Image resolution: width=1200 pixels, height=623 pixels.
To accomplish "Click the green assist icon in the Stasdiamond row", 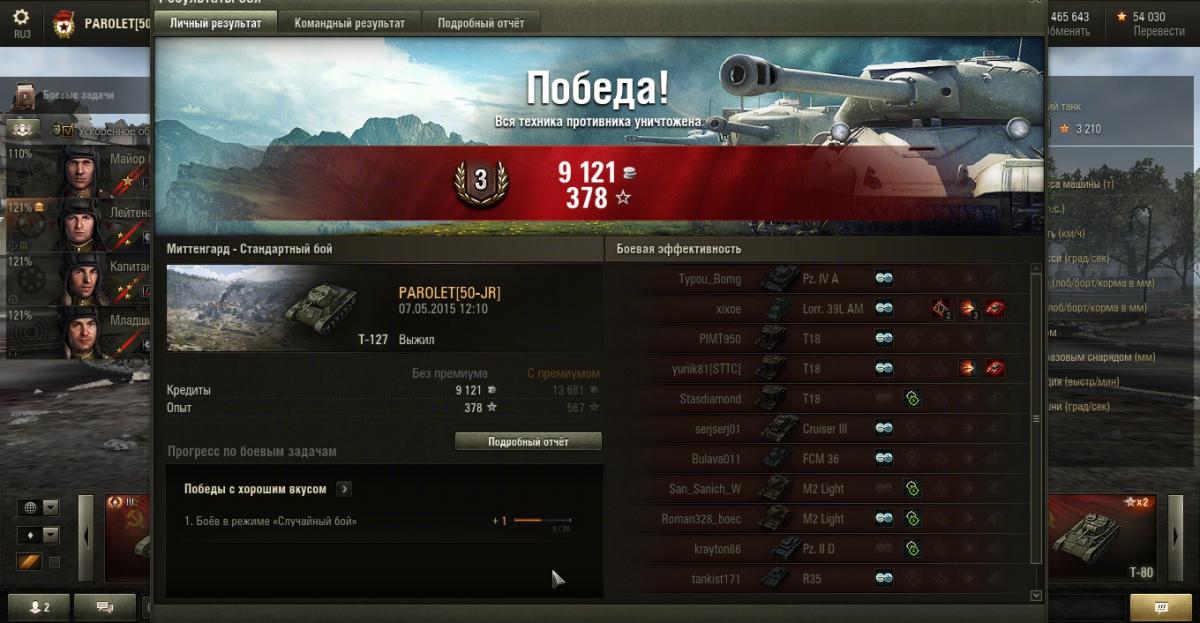I will (x=912, y=398).
